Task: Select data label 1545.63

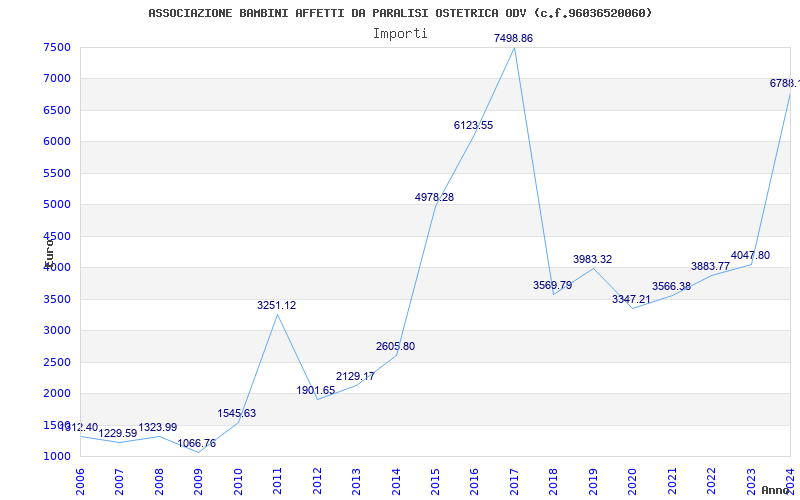Action: 237,413
